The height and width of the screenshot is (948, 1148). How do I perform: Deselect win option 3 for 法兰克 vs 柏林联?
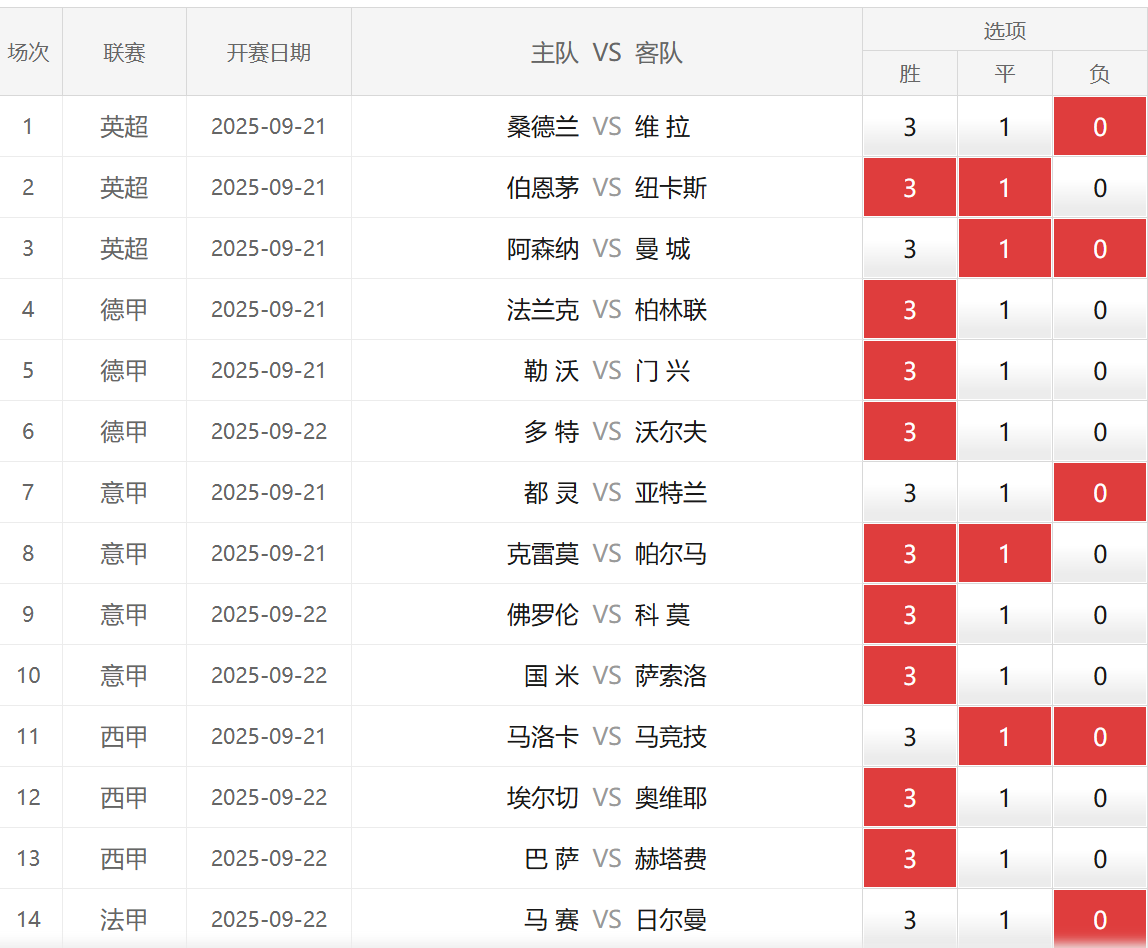pyautogui.click(x=909, y=310)
